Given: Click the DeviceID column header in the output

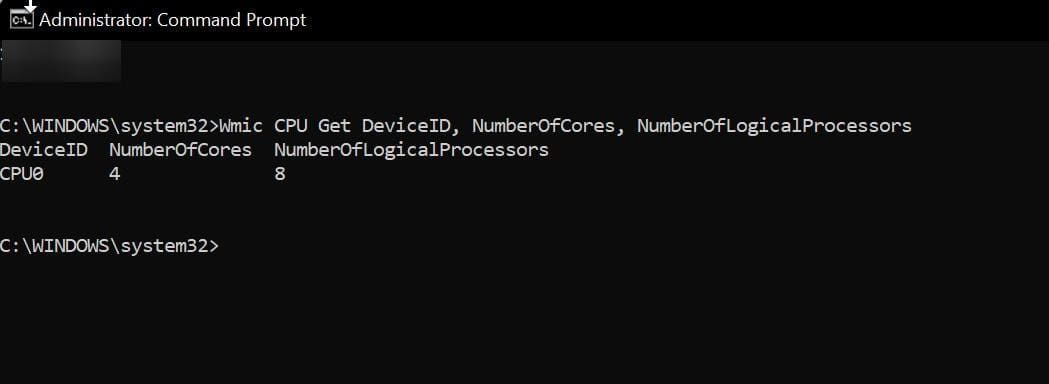Looking at the screenshot, I should coord(43,150).
